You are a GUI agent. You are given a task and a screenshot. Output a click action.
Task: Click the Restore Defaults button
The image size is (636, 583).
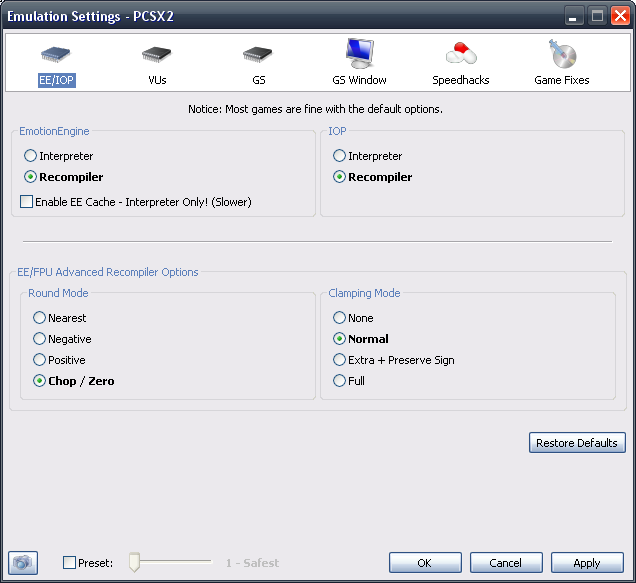pos(577,443)
